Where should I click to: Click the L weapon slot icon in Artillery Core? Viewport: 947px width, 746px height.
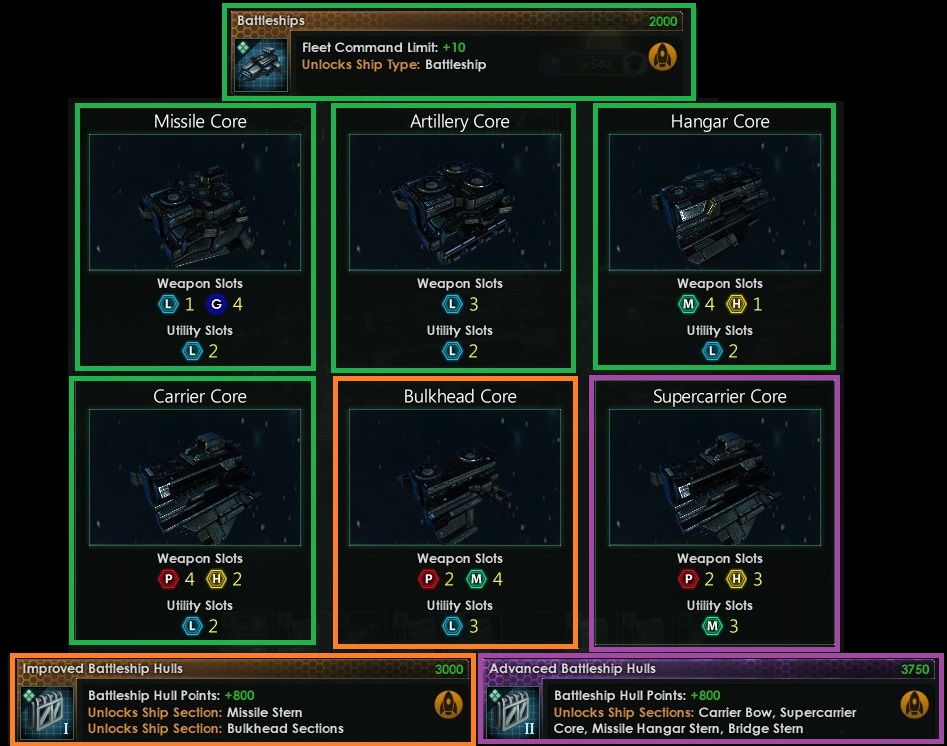(x=452, y=304)
